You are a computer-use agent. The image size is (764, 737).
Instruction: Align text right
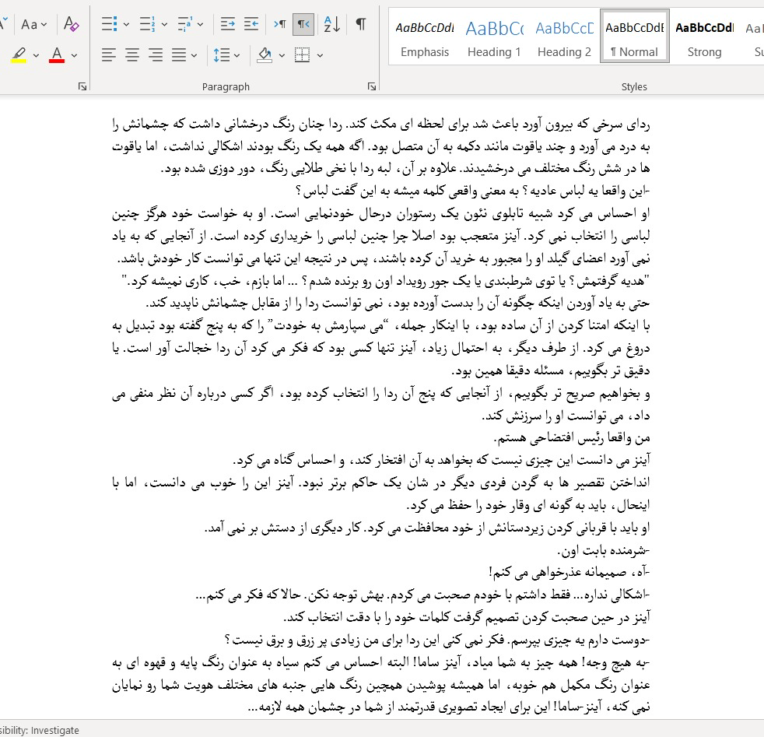[x=155, y=55]
